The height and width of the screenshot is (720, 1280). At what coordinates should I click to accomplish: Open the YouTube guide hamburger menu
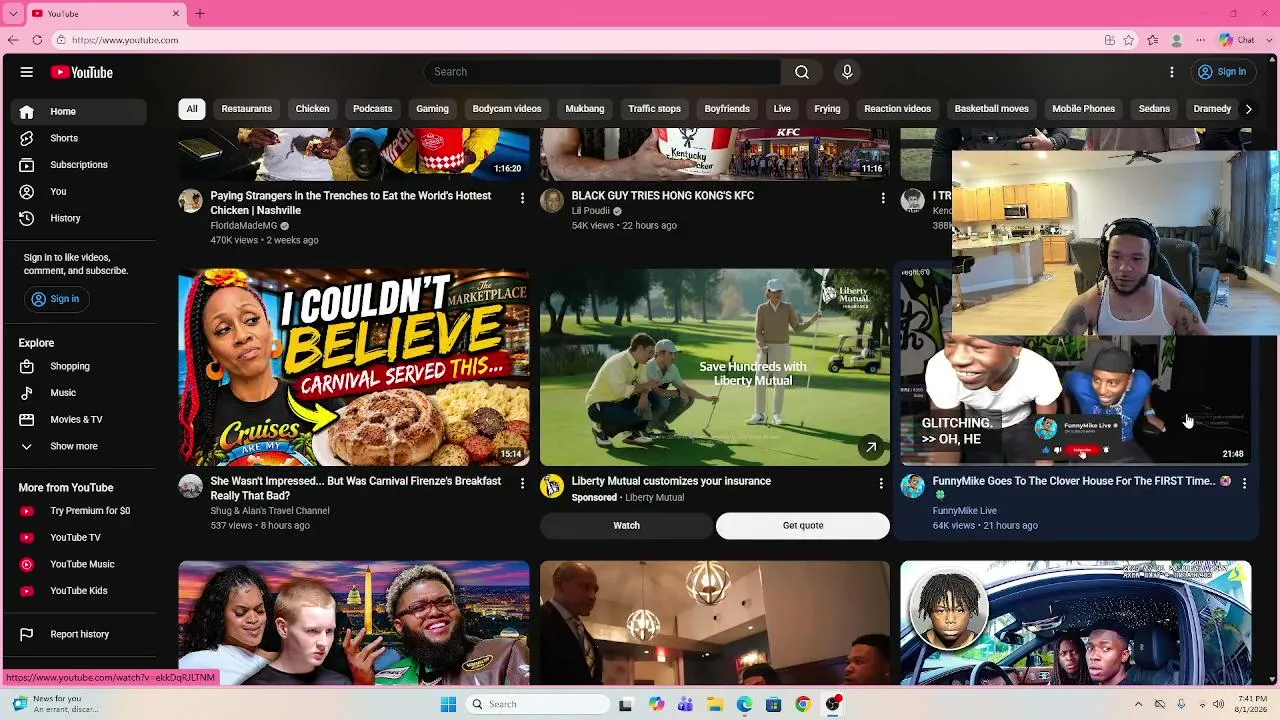tap(27, 72)
